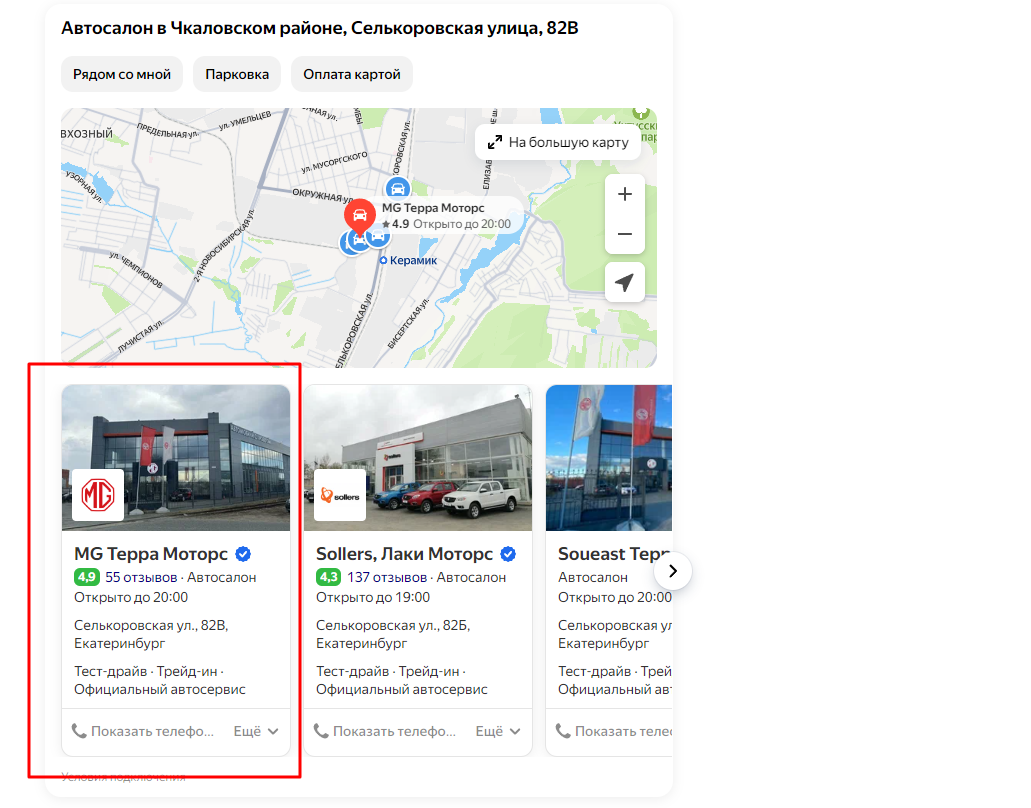Viewport: 1031px width, 808px height.
Task: Click verified badge next to MG Терра Моторс
Action: pyautogui.click(x=243, y=554)
